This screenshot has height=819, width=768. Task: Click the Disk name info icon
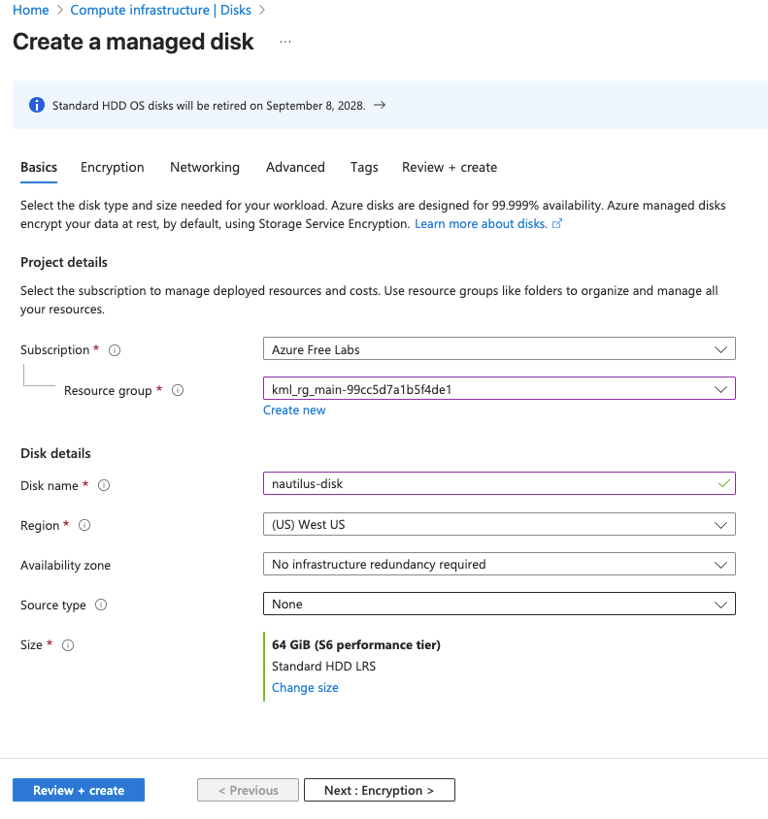point(104,486)
